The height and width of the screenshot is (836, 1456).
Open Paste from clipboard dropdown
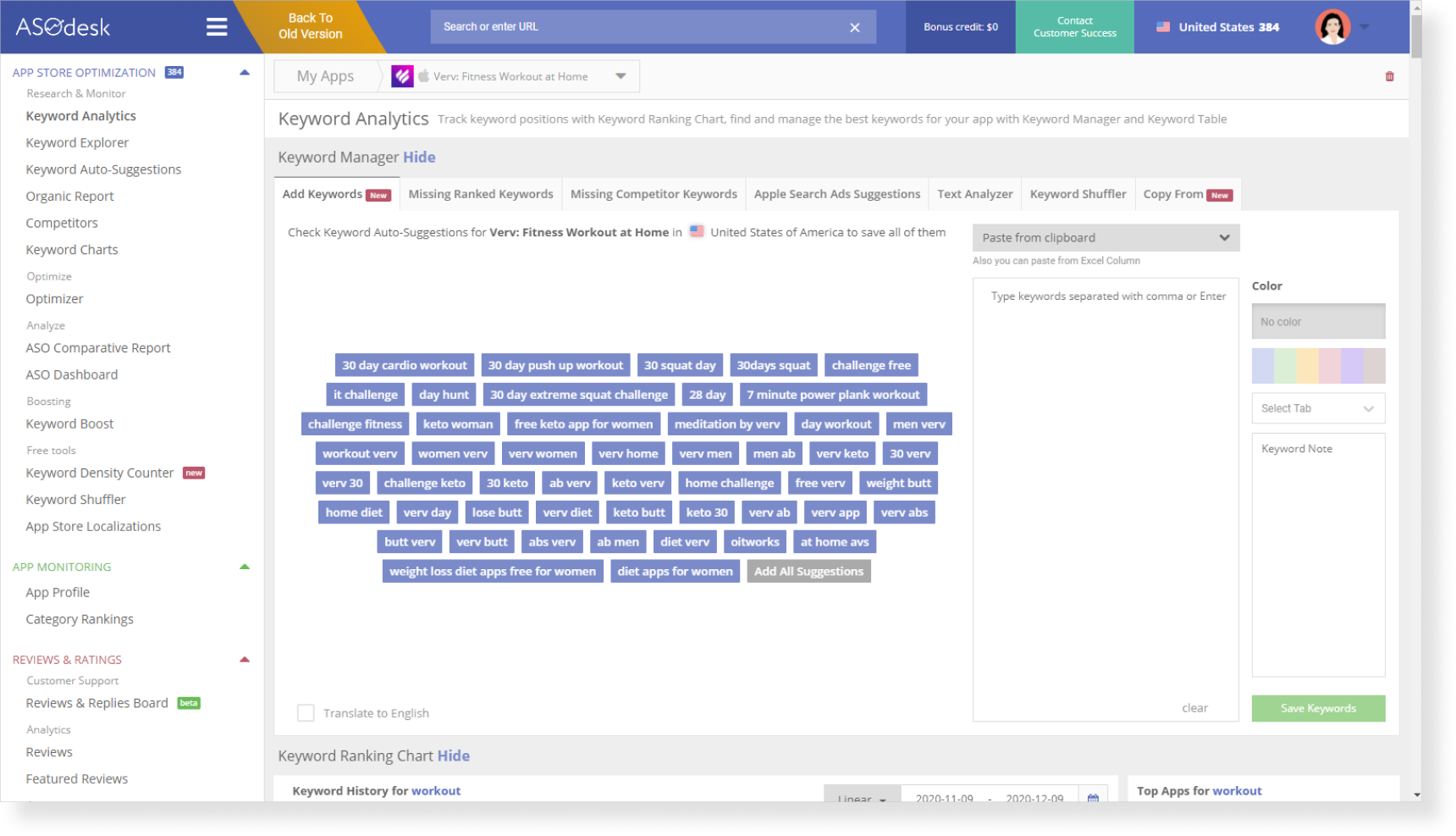[1106, 238]
